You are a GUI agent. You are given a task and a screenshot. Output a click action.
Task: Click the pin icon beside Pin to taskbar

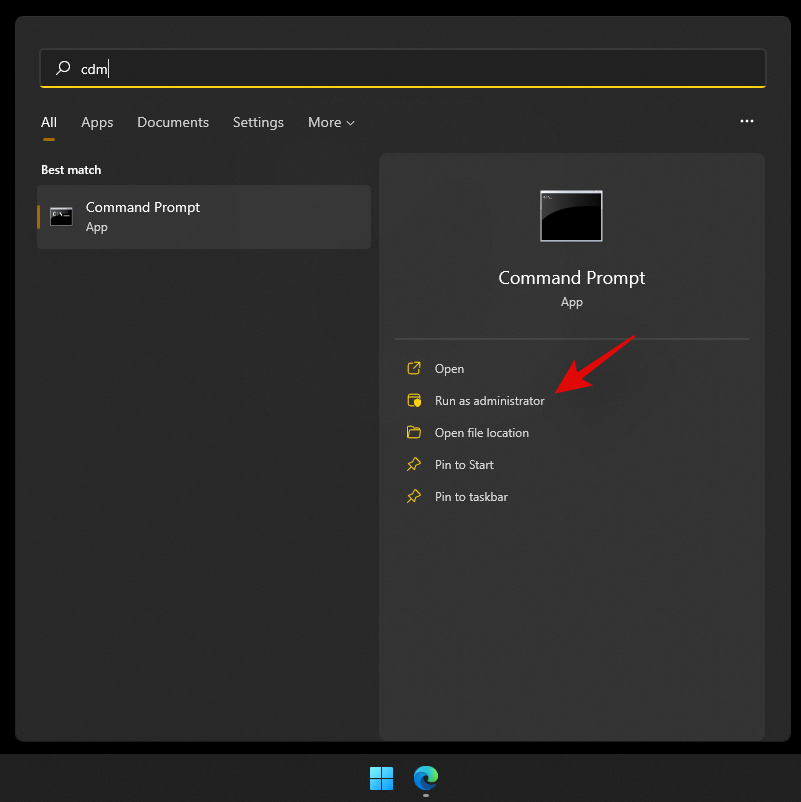[414, 496]
